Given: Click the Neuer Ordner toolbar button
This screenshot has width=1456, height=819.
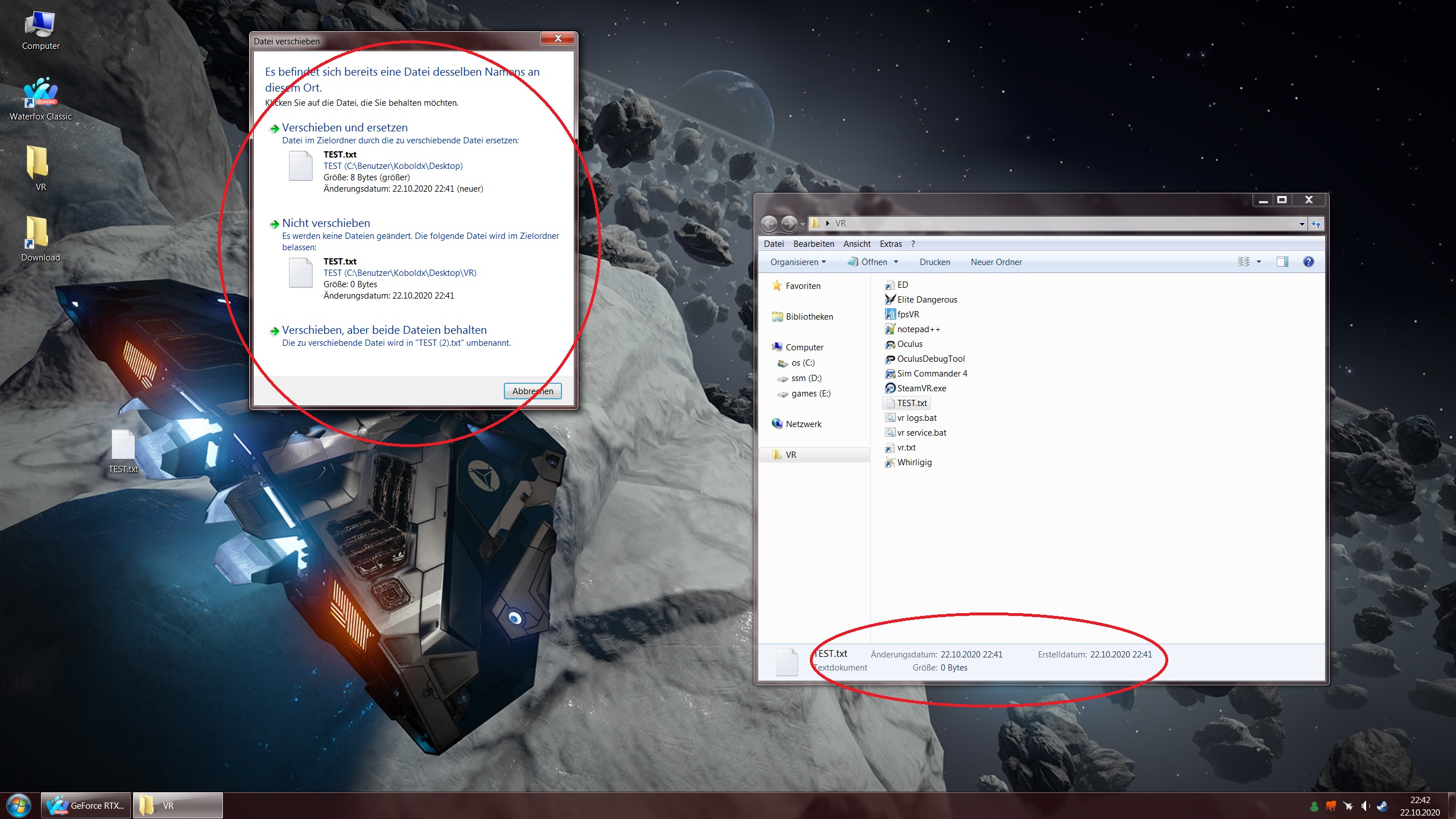Looking at the screenshot, I should (x=996, y=262).
